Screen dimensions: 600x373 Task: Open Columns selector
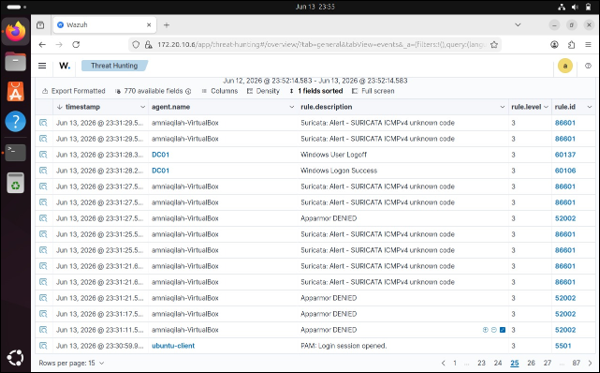pyautogui.click(x=220, y=91)
